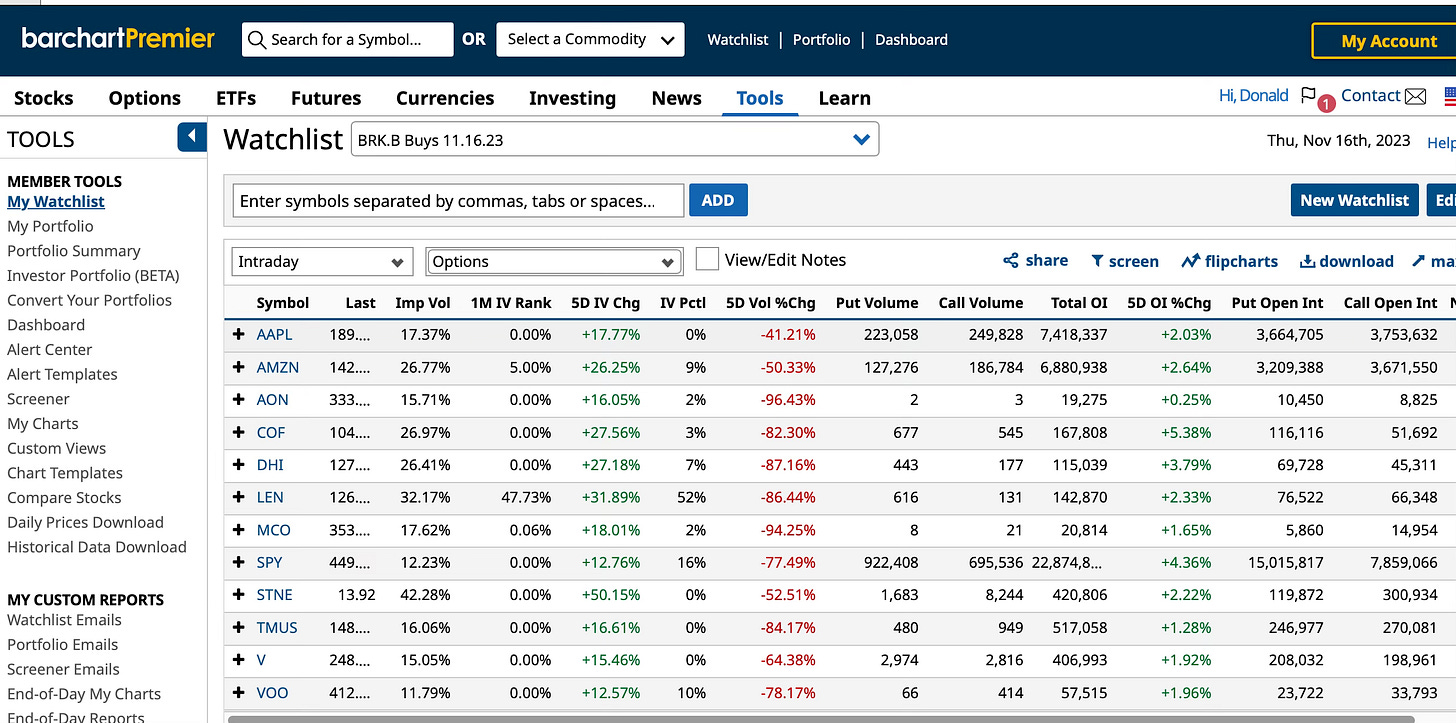Open the Options nav menu
This screenshot has height=723, width=1456.
144,98
